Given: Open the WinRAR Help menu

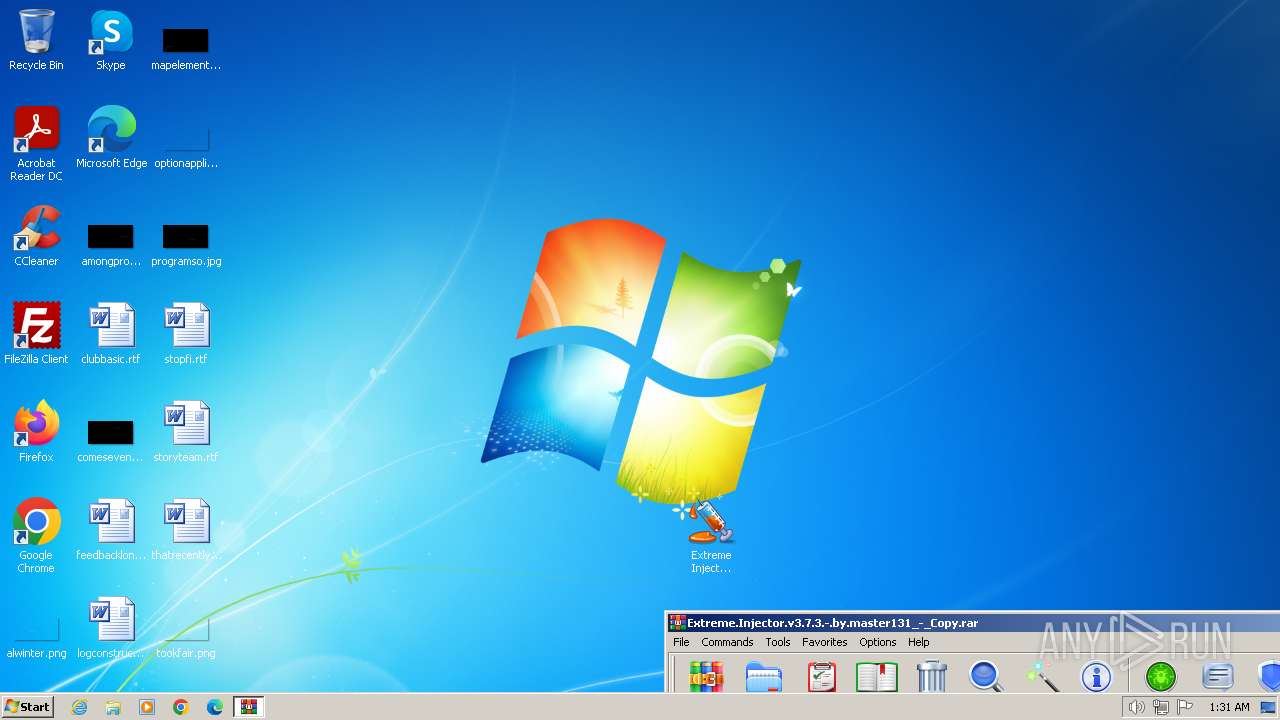Looking at the screenshot, I should (x=918, y=642).
